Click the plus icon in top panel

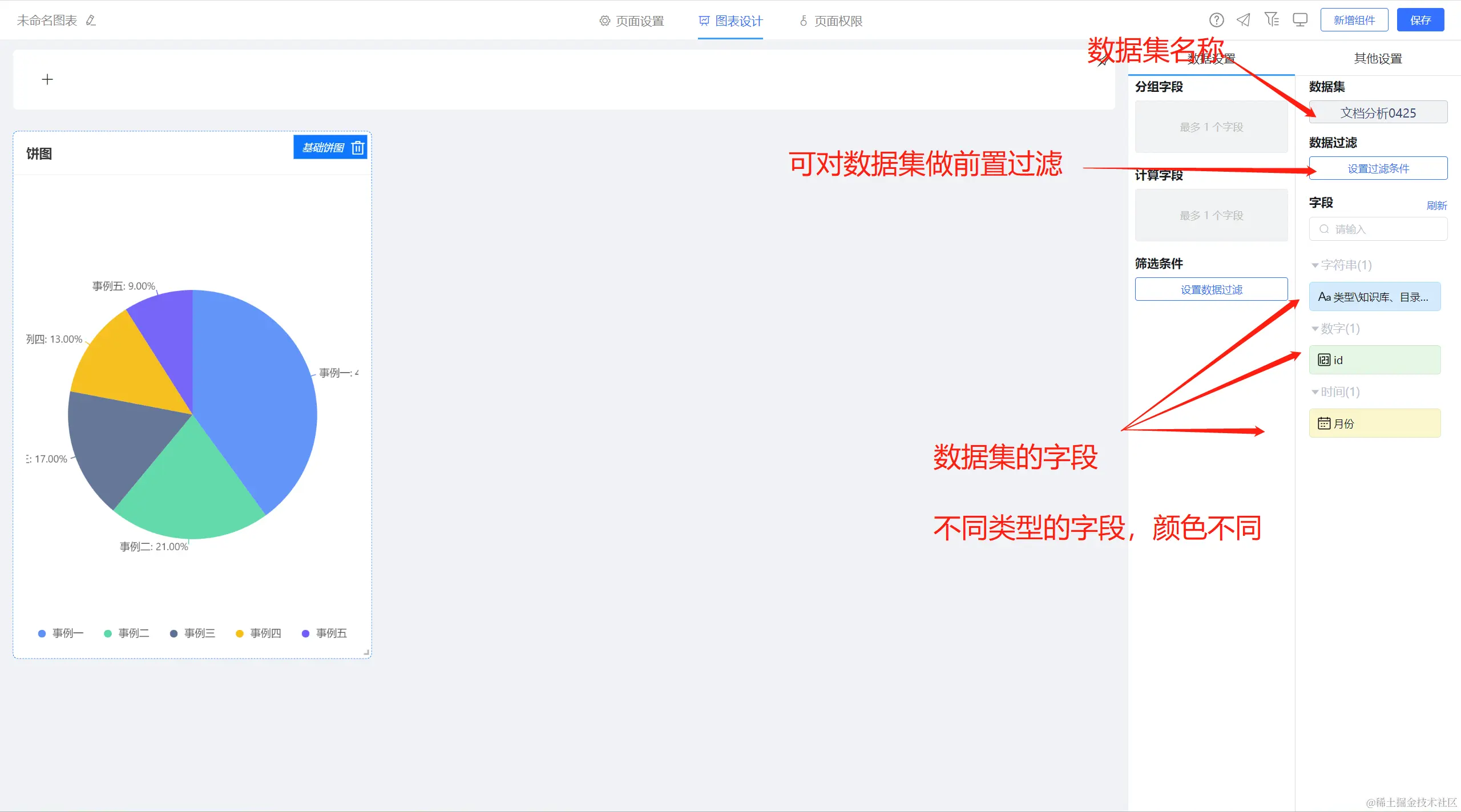(47, 79)
